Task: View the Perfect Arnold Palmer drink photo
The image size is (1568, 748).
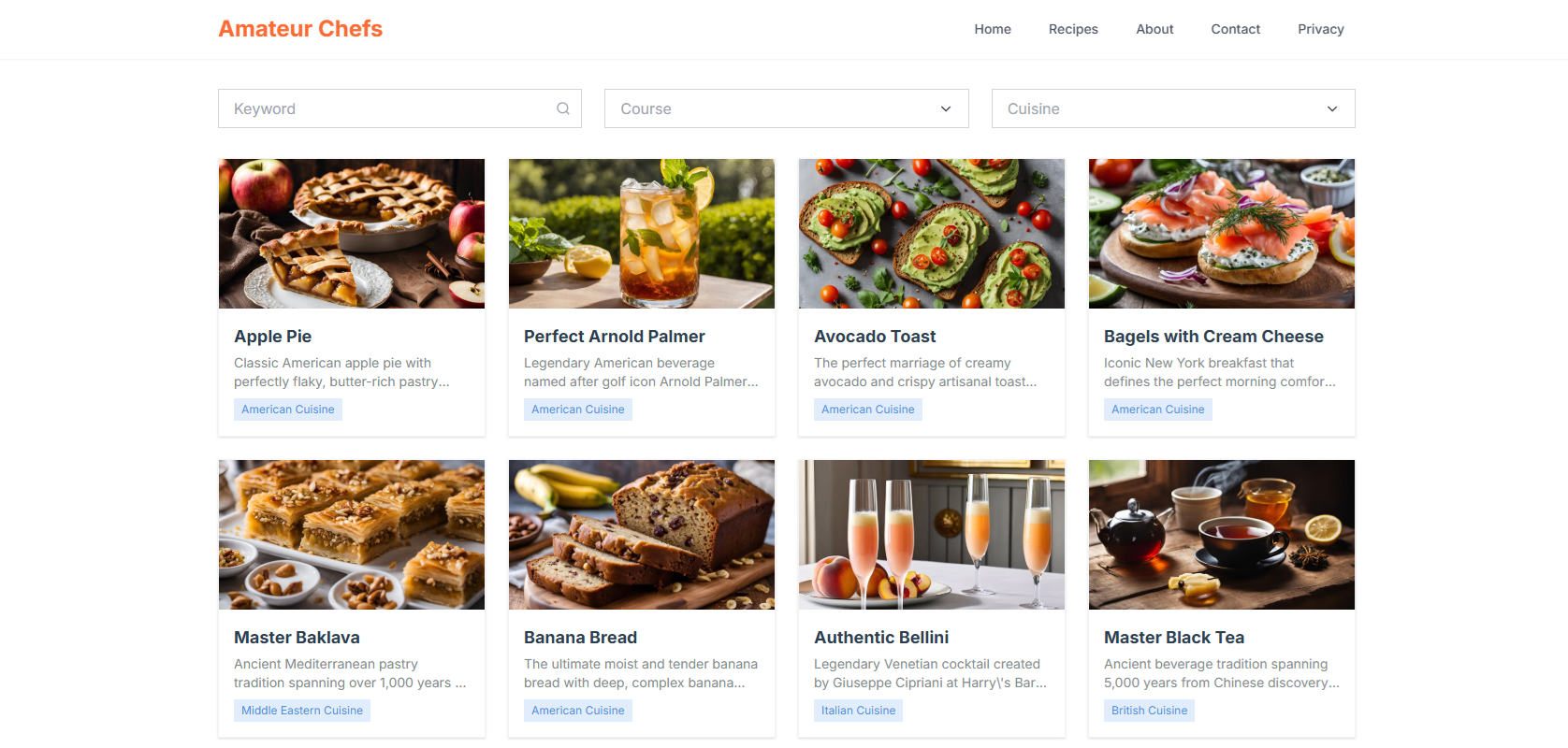Action: click(642, 234)
